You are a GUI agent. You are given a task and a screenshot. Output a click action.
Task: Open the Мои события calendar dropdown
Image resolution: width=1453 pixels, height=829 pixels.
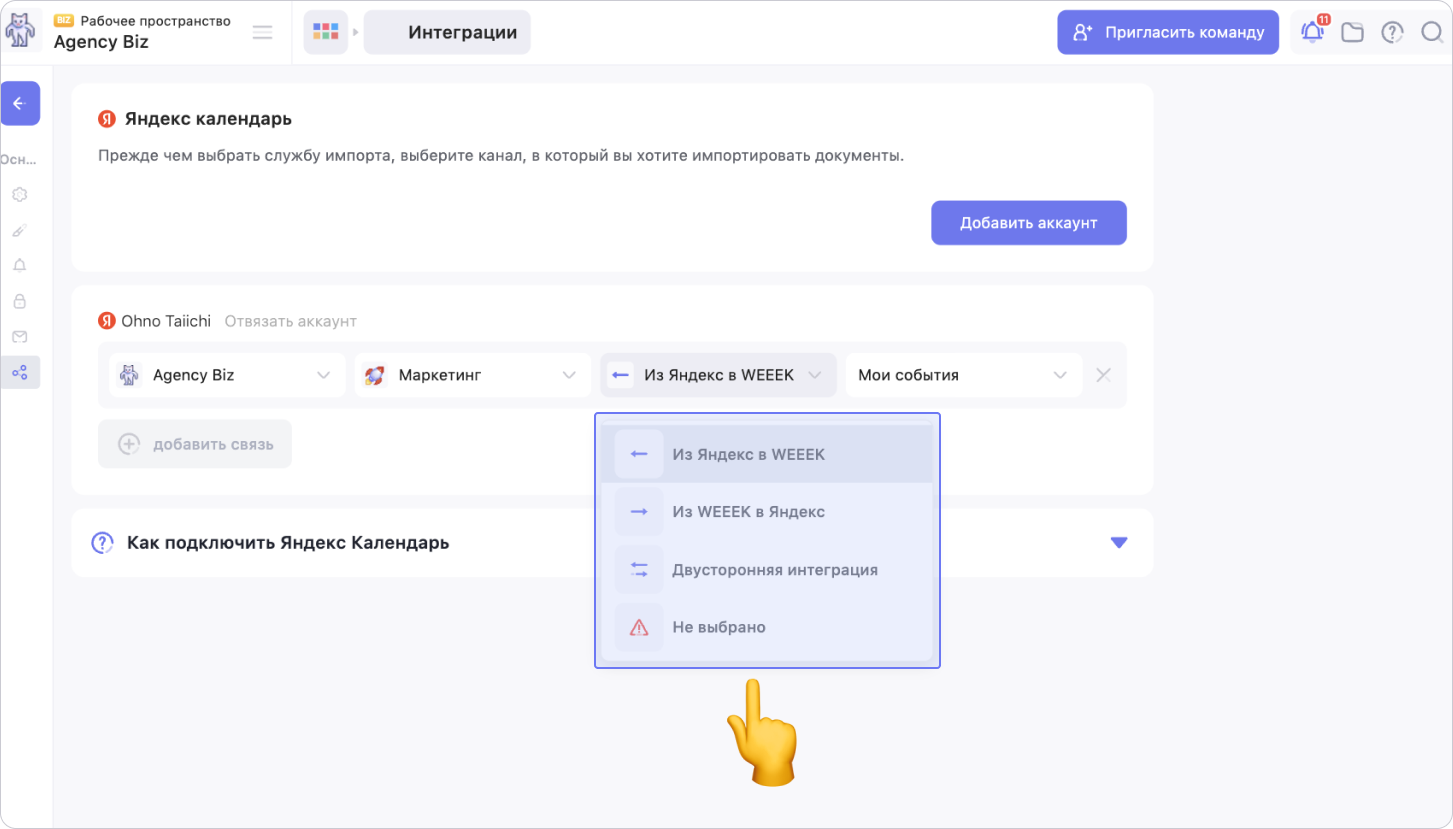pyautogui.click(x=963, y=375)
